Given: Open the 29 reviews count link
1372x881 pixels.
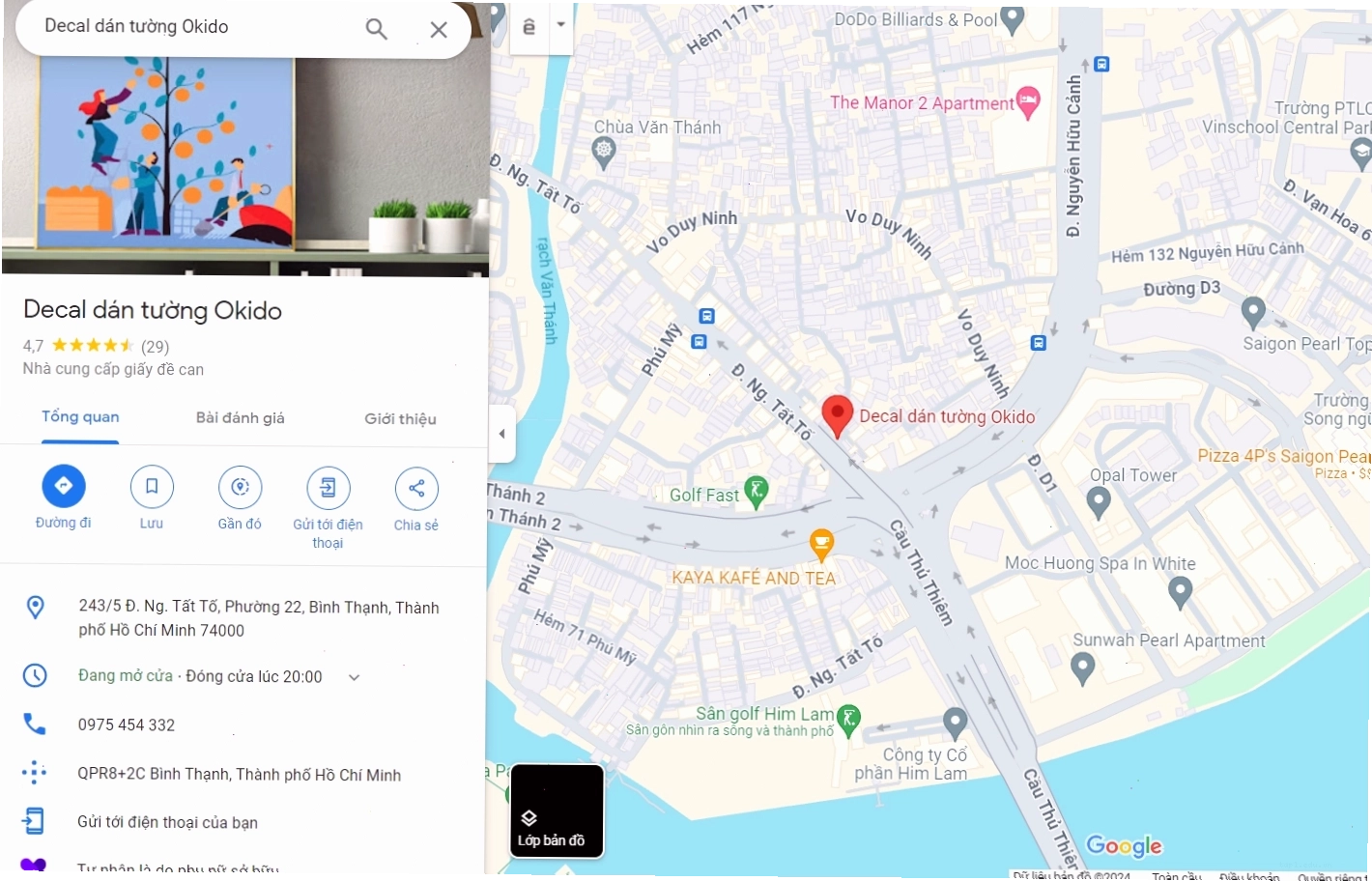Looking at the screenshot, I should pyautogui.click(x=155, y=346).
